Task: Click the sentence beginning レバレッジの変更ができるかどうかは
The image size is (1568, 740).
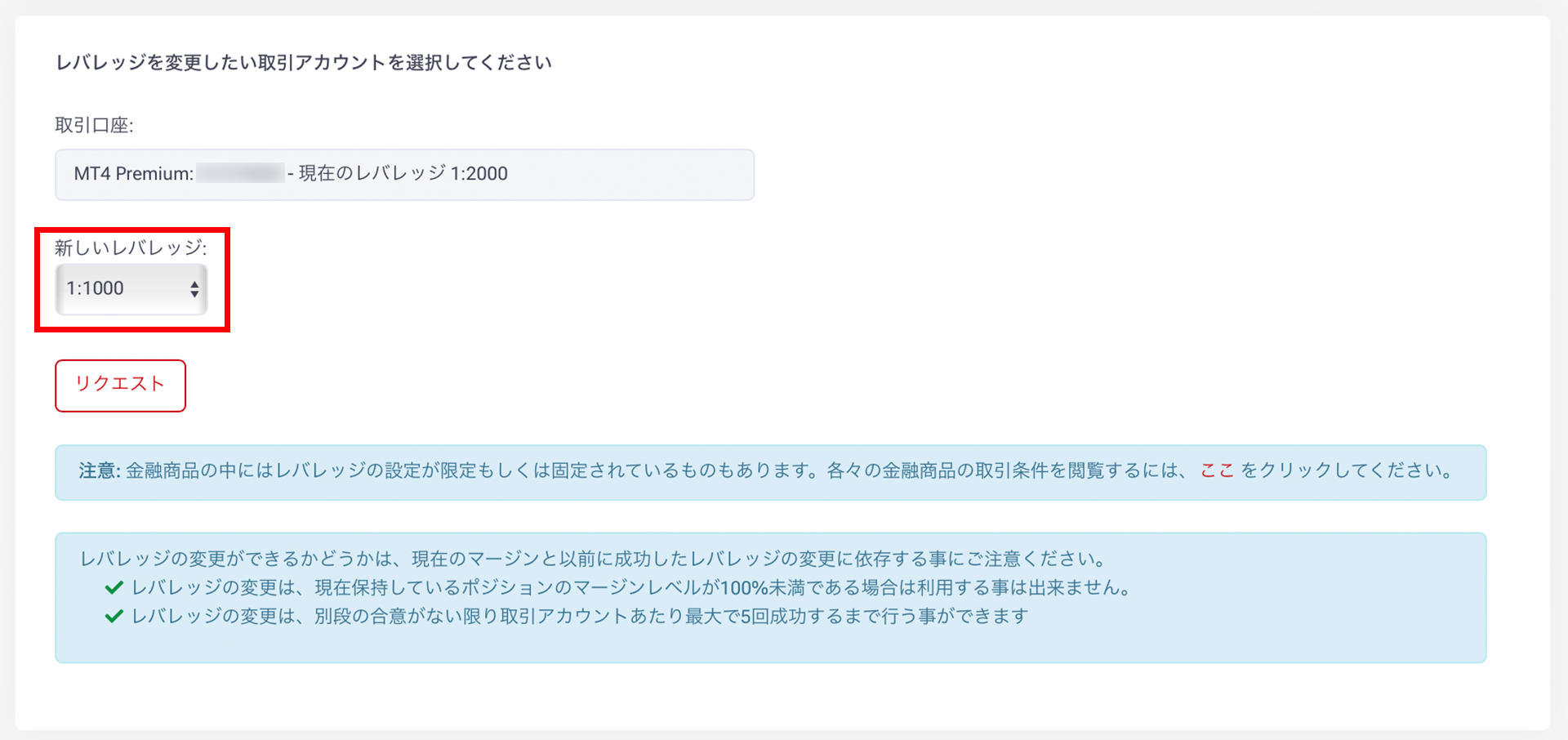Action: 593,559
